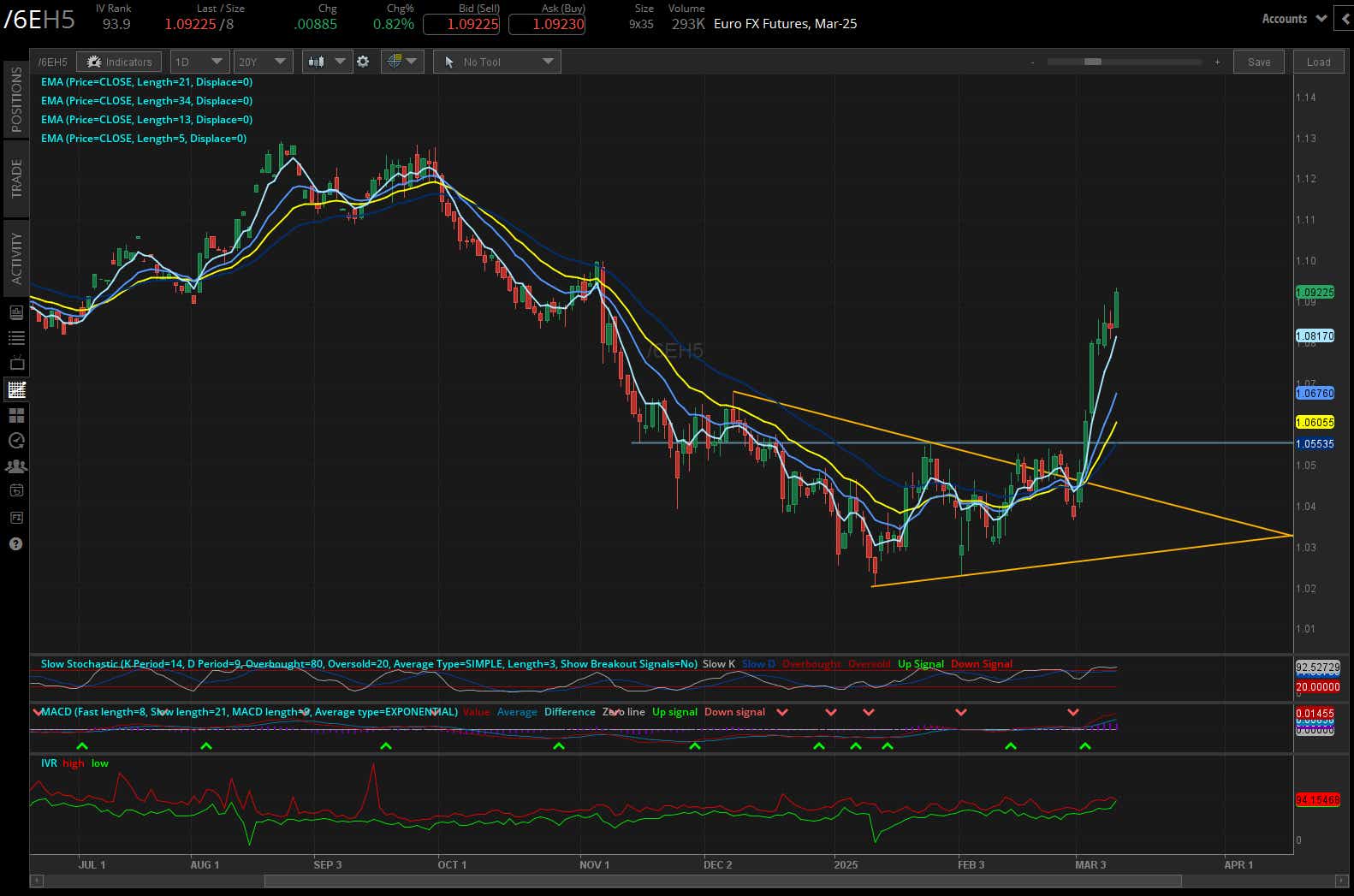The width and height of the screenshot is (1354, 896).
Task: Click the Chg% value 0.82%
Action: [394, 24]
